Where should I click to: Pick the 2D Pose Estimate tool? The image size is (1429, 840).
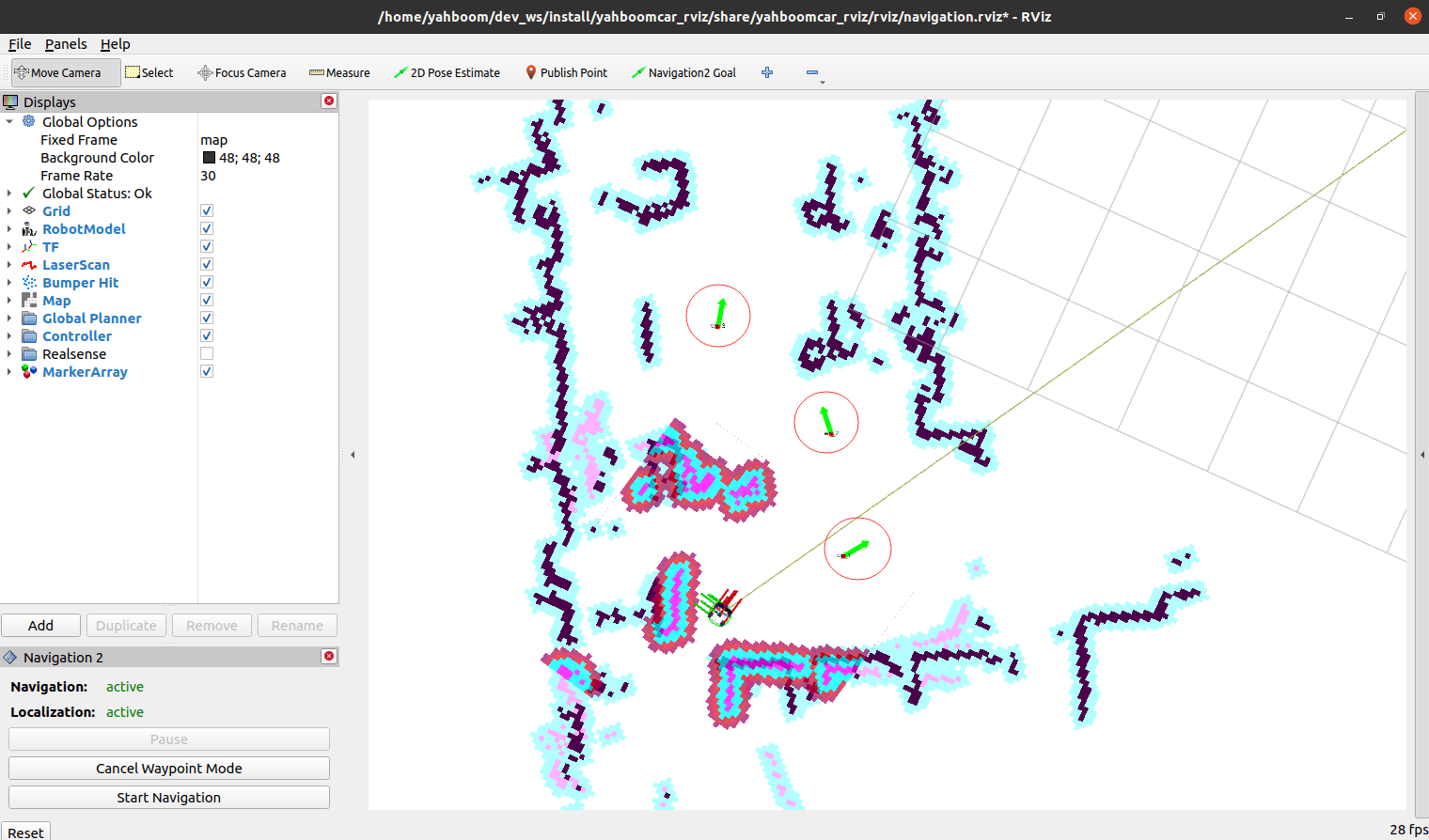pos(447,72)
